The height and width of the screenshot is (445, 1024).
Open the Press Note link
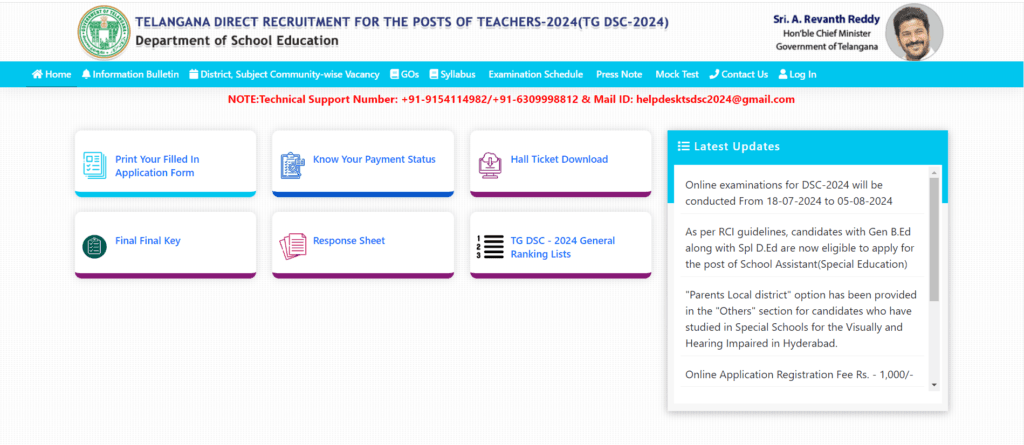pos(619,74)
